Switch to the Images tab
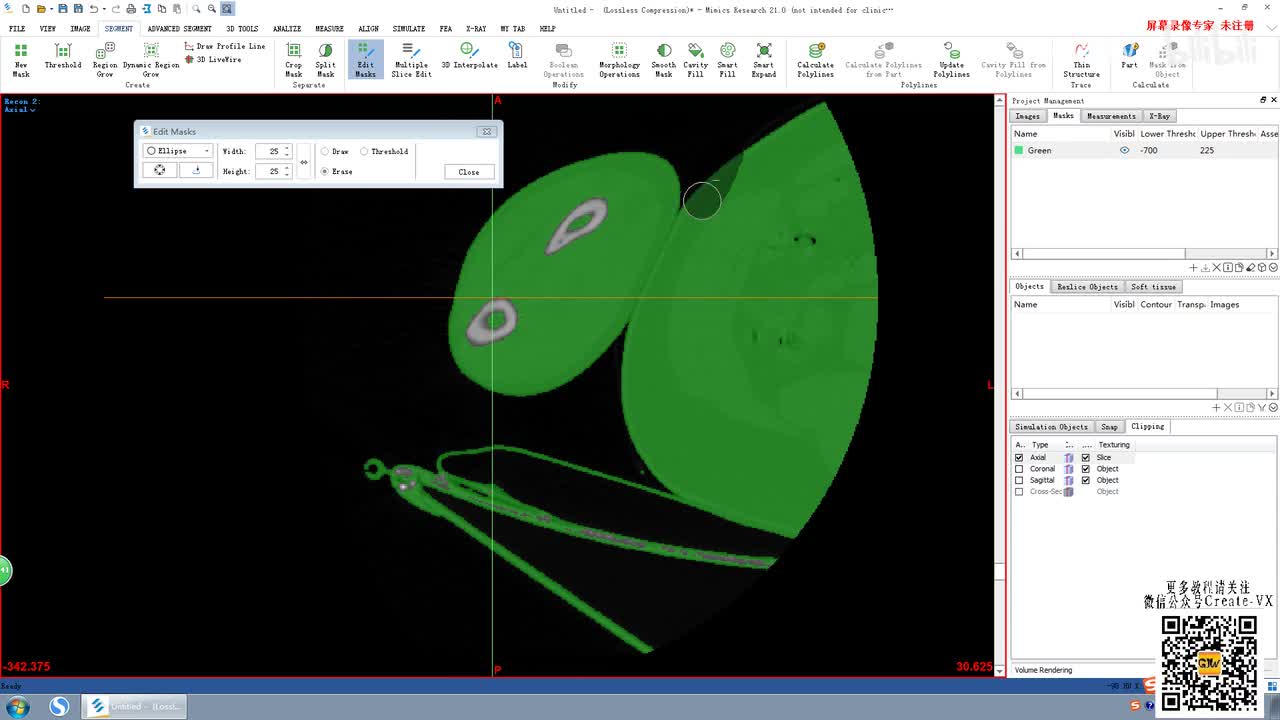Screen dimensions: 1280x720 coord(1028,116)
